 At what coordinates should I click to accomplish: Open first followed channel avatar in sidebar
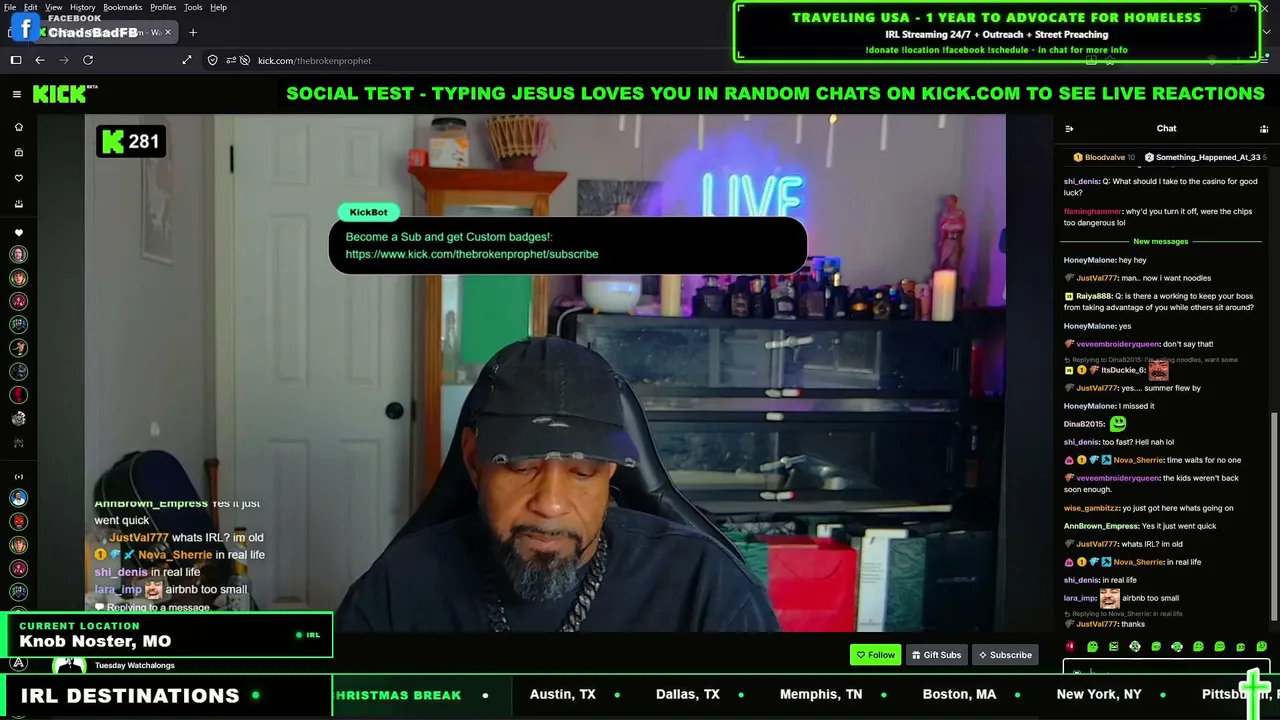18,255
